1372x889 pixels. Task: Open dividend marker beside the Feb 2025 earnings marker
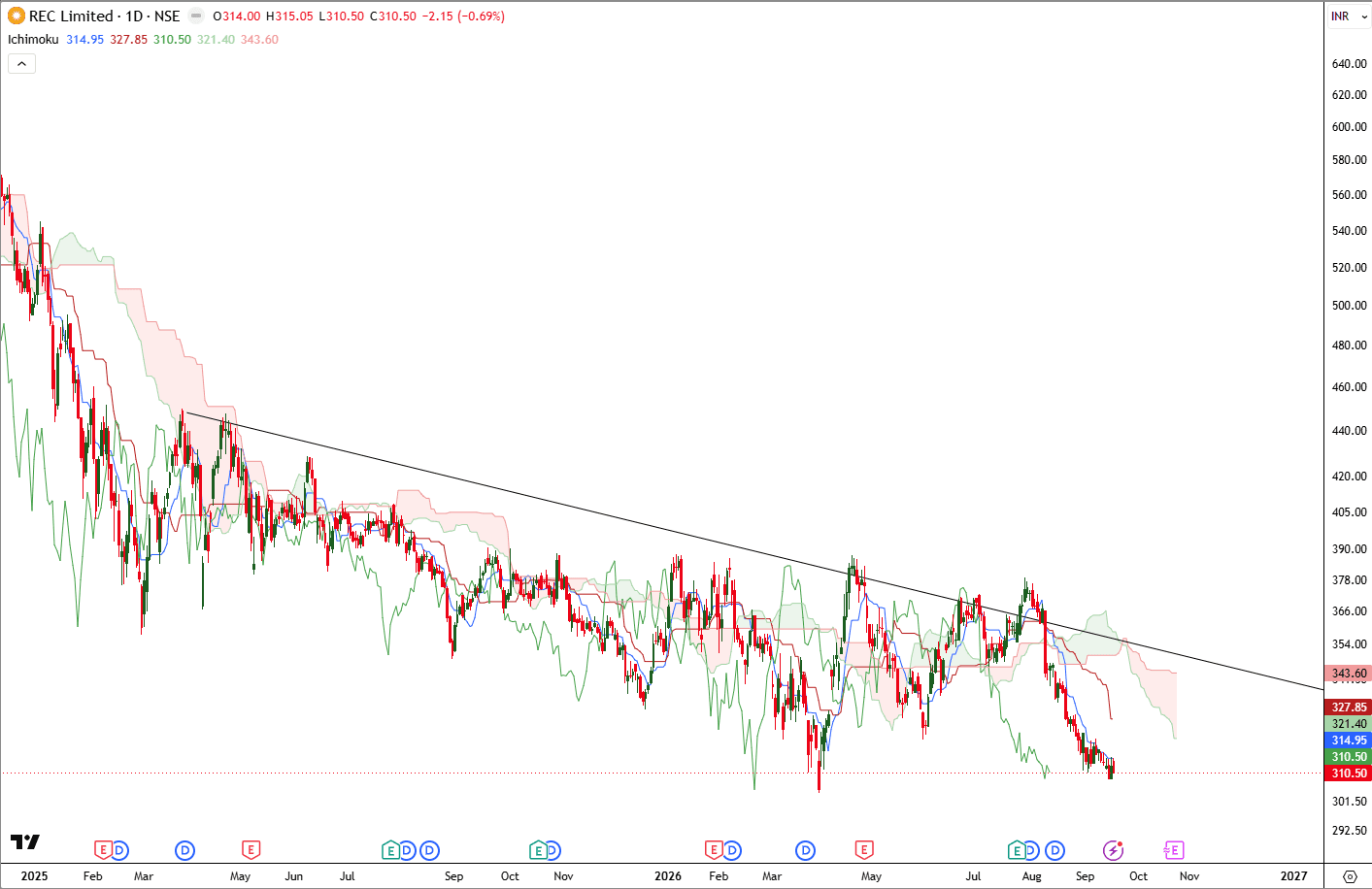tap(119, 850)
